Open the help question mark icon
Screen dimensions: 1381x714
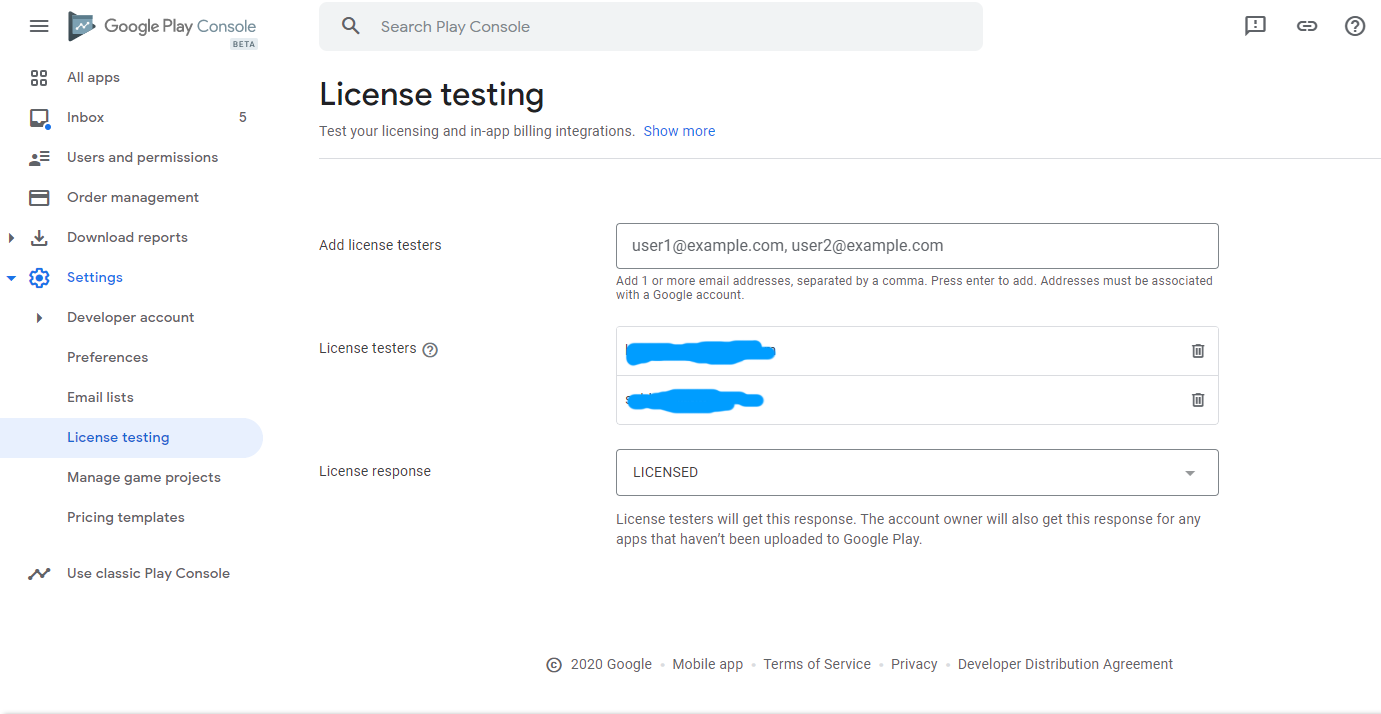pos(1355,26)
